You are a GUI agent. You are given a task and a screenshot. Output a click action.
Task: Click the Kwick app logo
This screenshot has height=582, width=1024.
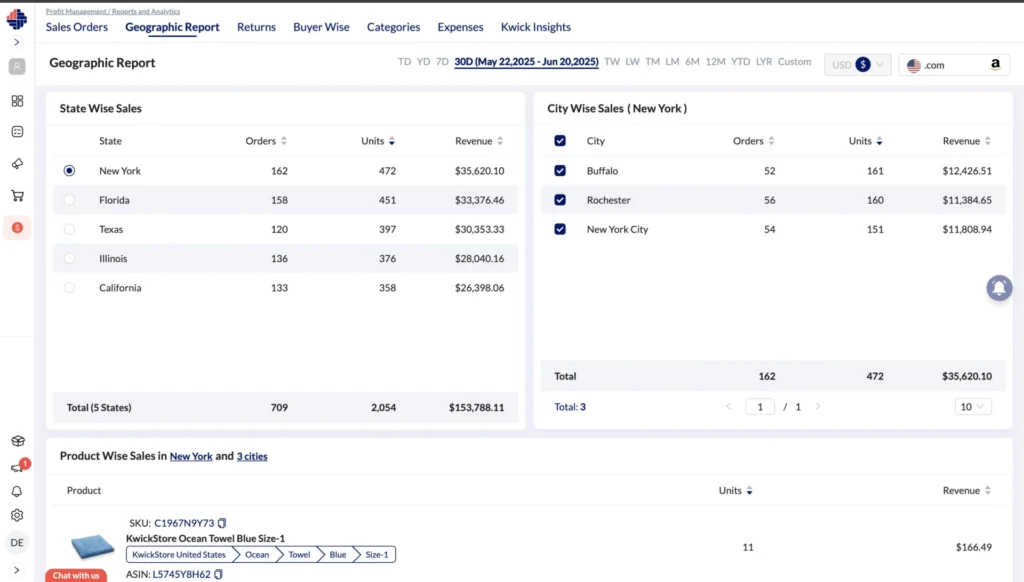tap(17, 19)
